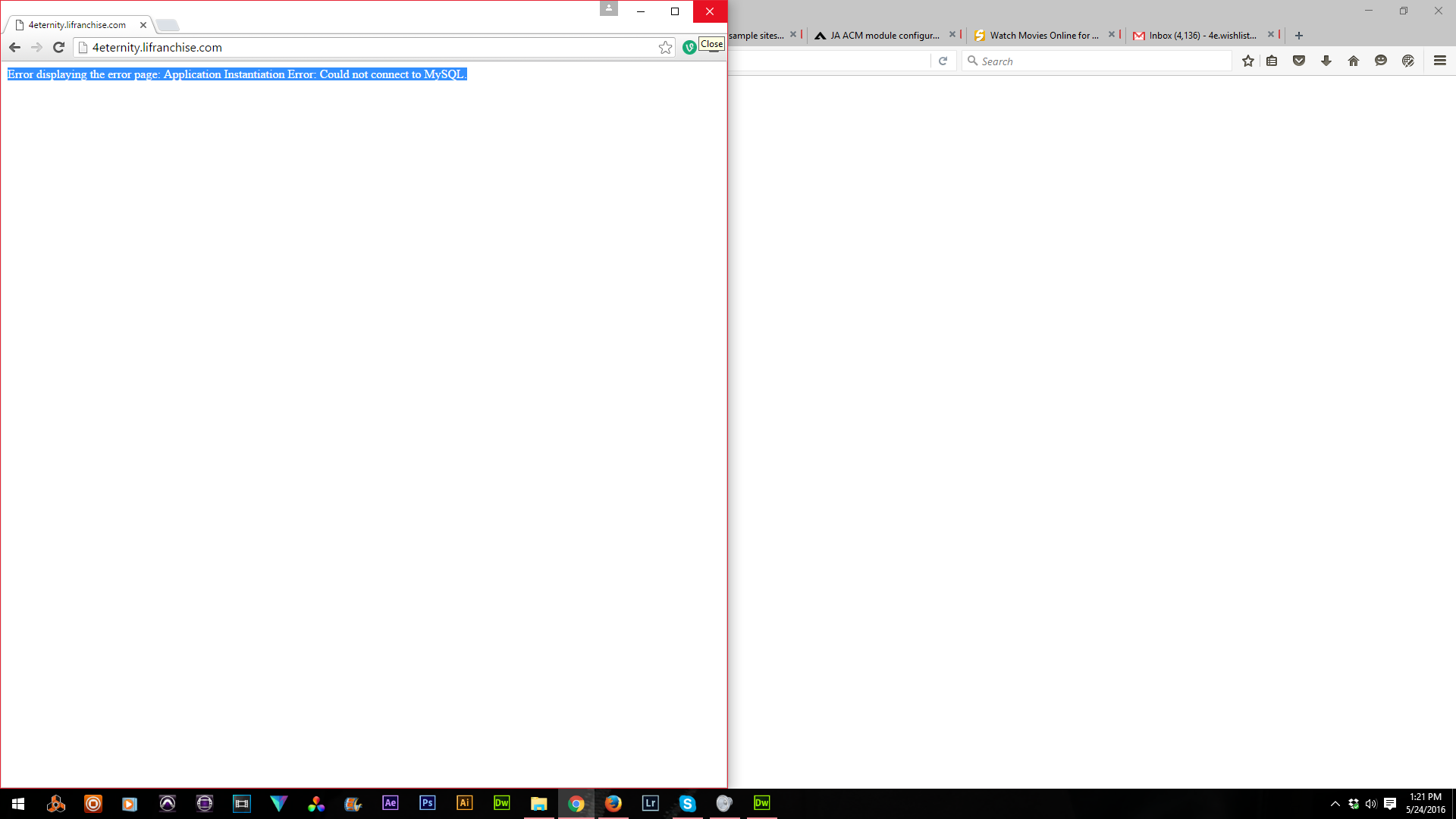The width and height of the screenshot is (1456, 819).
Task: Launch Photoshop from the taskbar
Action: (427, 802)
